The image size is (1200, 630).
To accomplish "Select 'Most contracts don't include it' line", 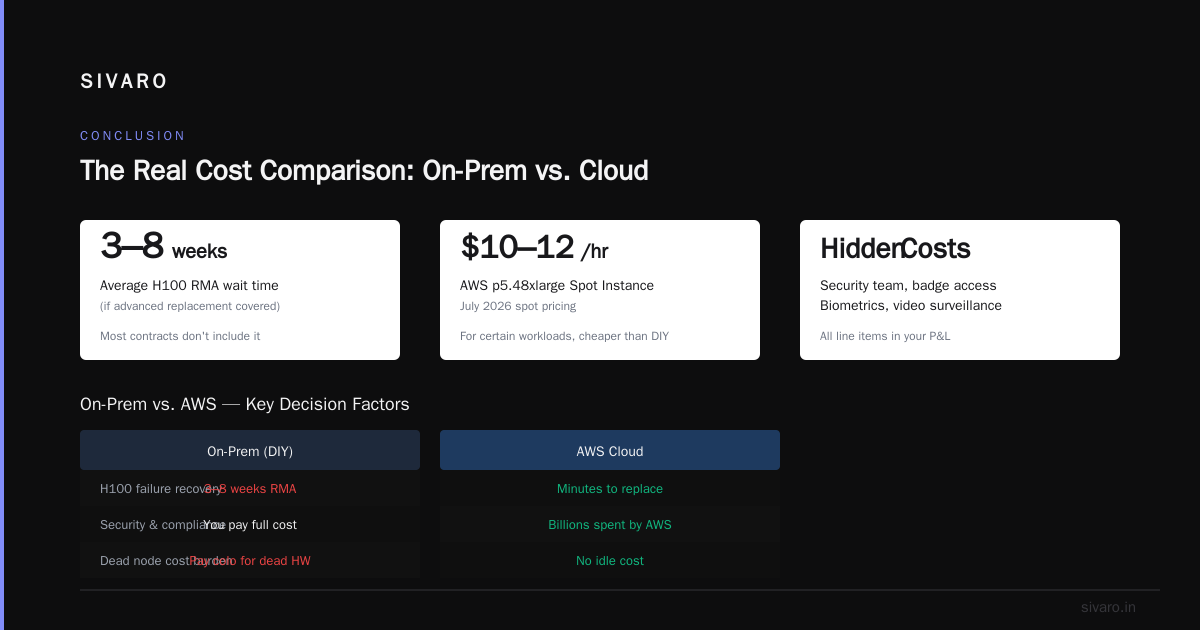I will click(x=180, y=336).
